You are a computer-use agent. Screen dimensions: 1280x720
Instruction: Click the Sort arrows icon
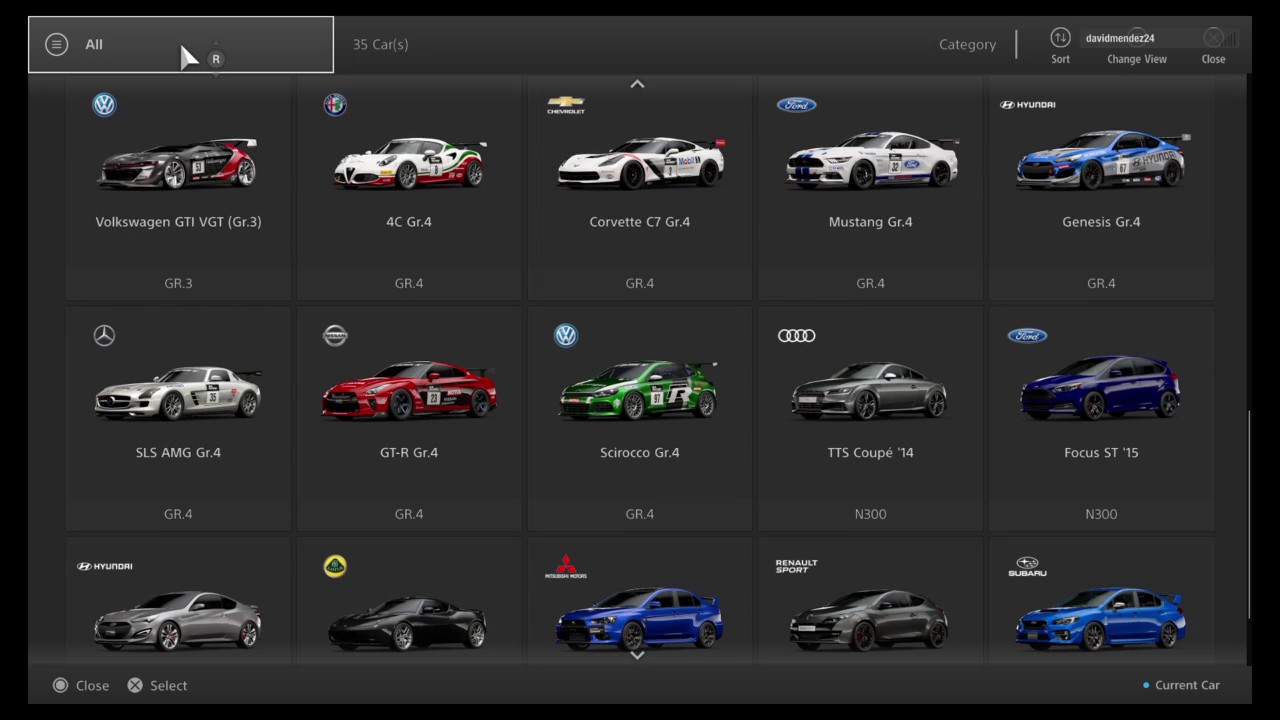tap(1060, 38)
